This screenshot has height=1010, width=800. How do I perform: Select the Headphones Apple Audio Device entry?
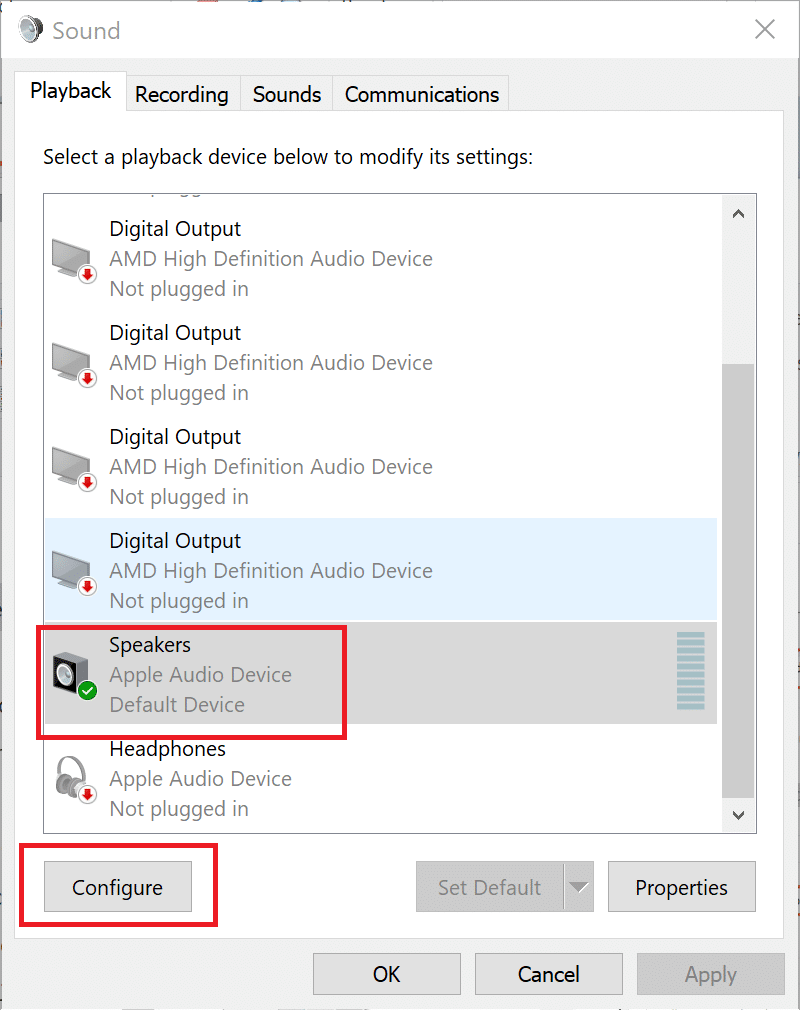click(200, 778)
